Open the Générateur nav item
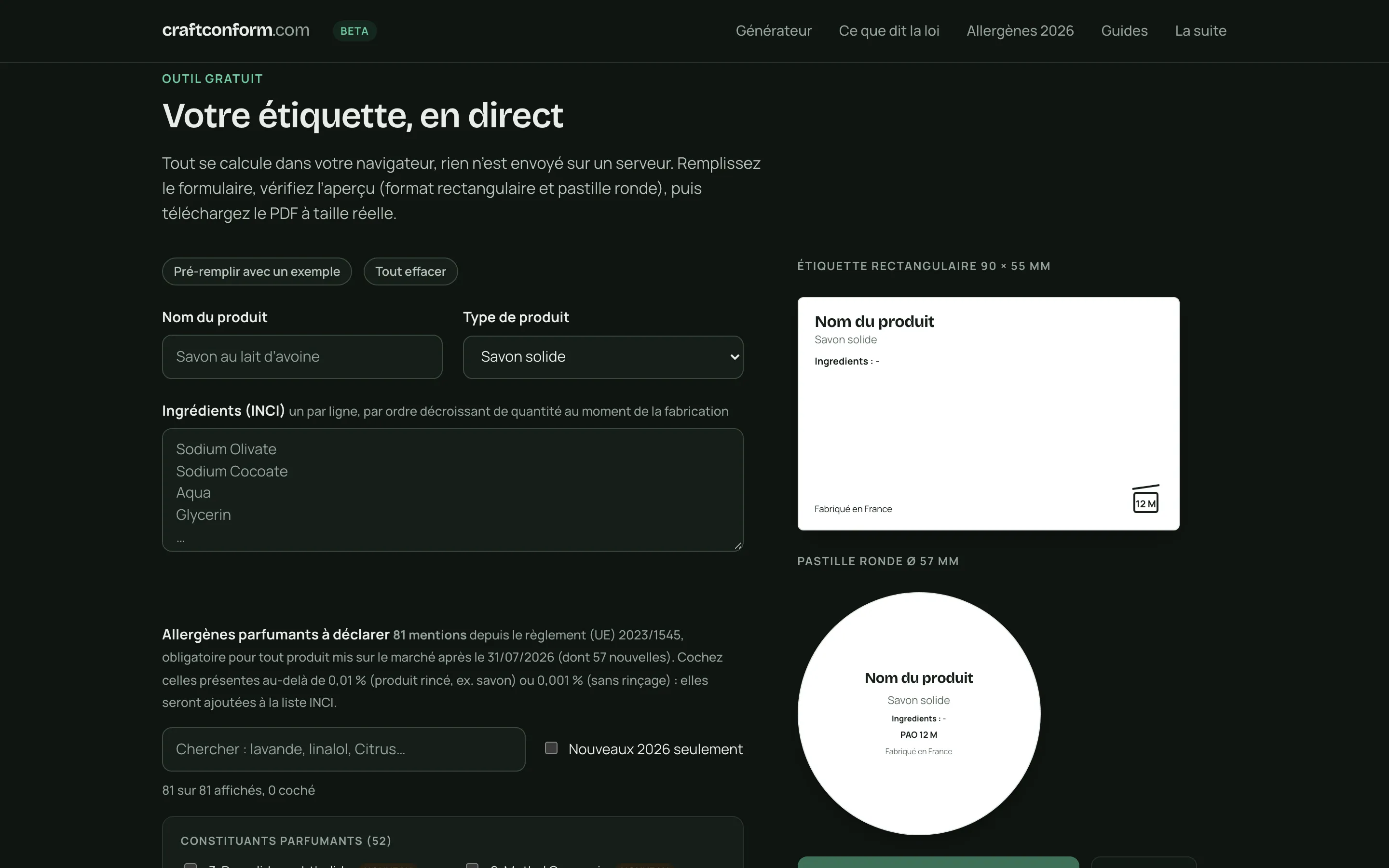Screen dimensions: 1389x868 773,30
